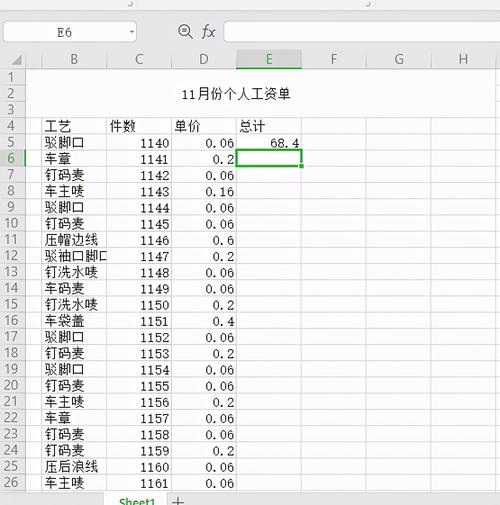Image resolution: width=500 pixels, height=505 pixels.
Task: Select cell containing 1156
Action: coord(139,402)
